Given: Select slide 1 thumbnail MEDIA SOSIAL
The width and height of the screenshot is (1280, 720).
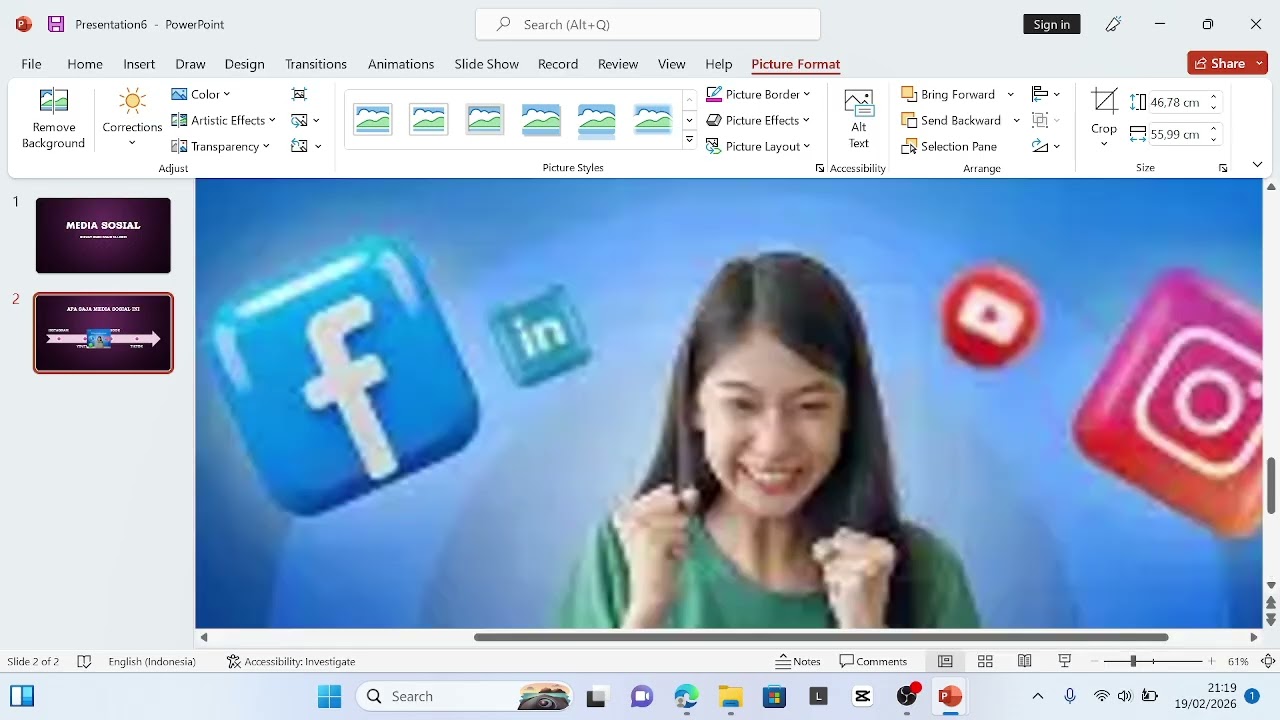Looking at the screenshot, I should click(x=103, y=235).
